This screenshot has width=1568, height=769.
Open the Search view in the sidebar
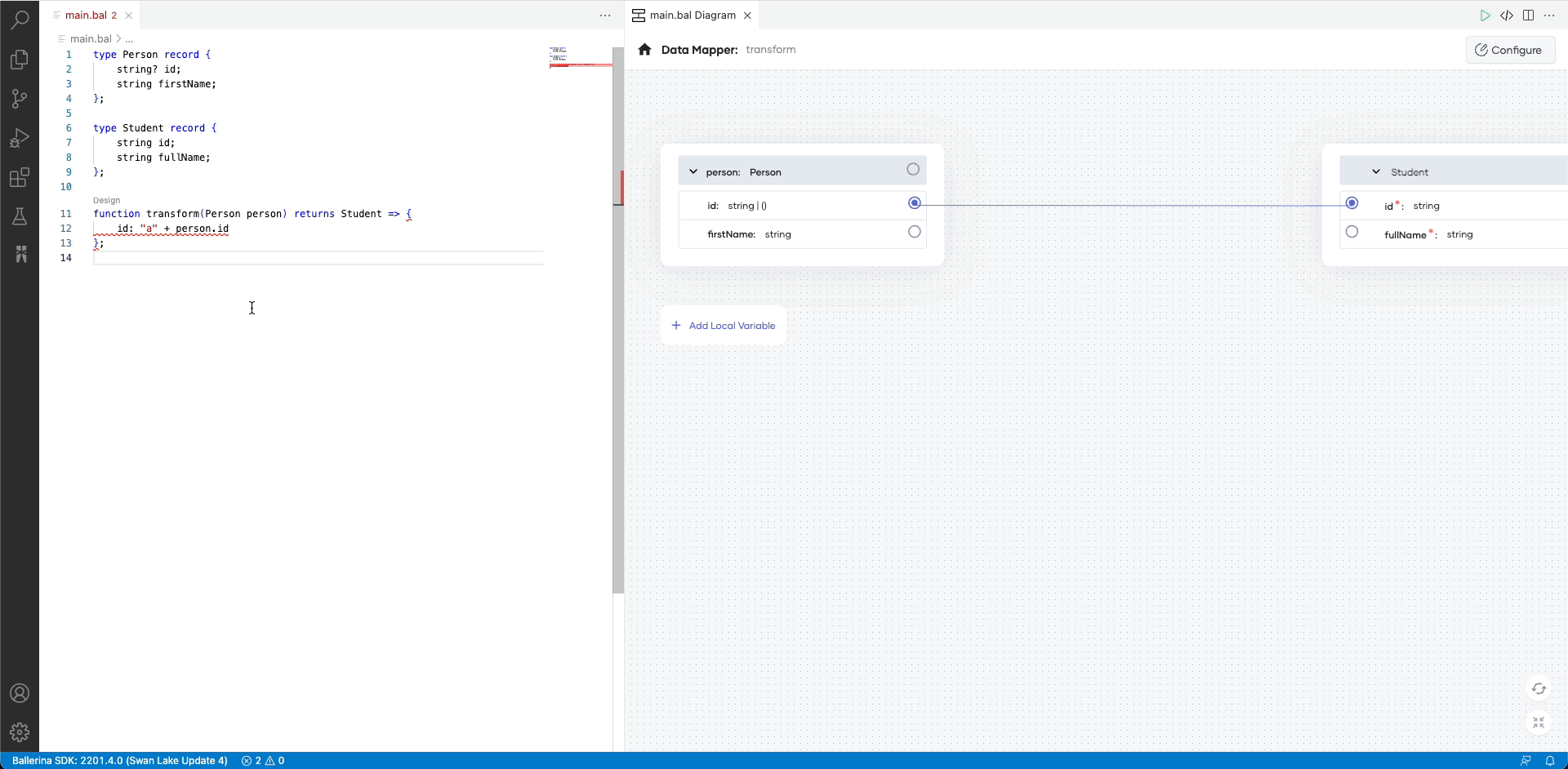[x=20, y=20]
